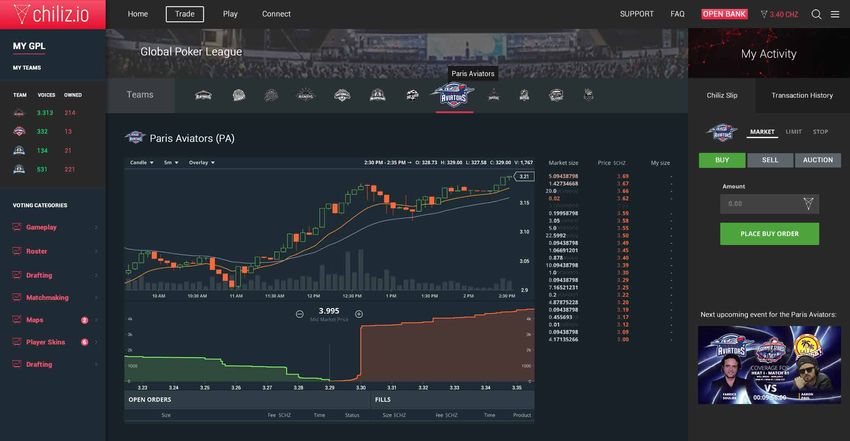Image resolution: width=850 pixels, height=441 pixels.
Task: Click the SUPPORT link
Action: coord(636,14)
